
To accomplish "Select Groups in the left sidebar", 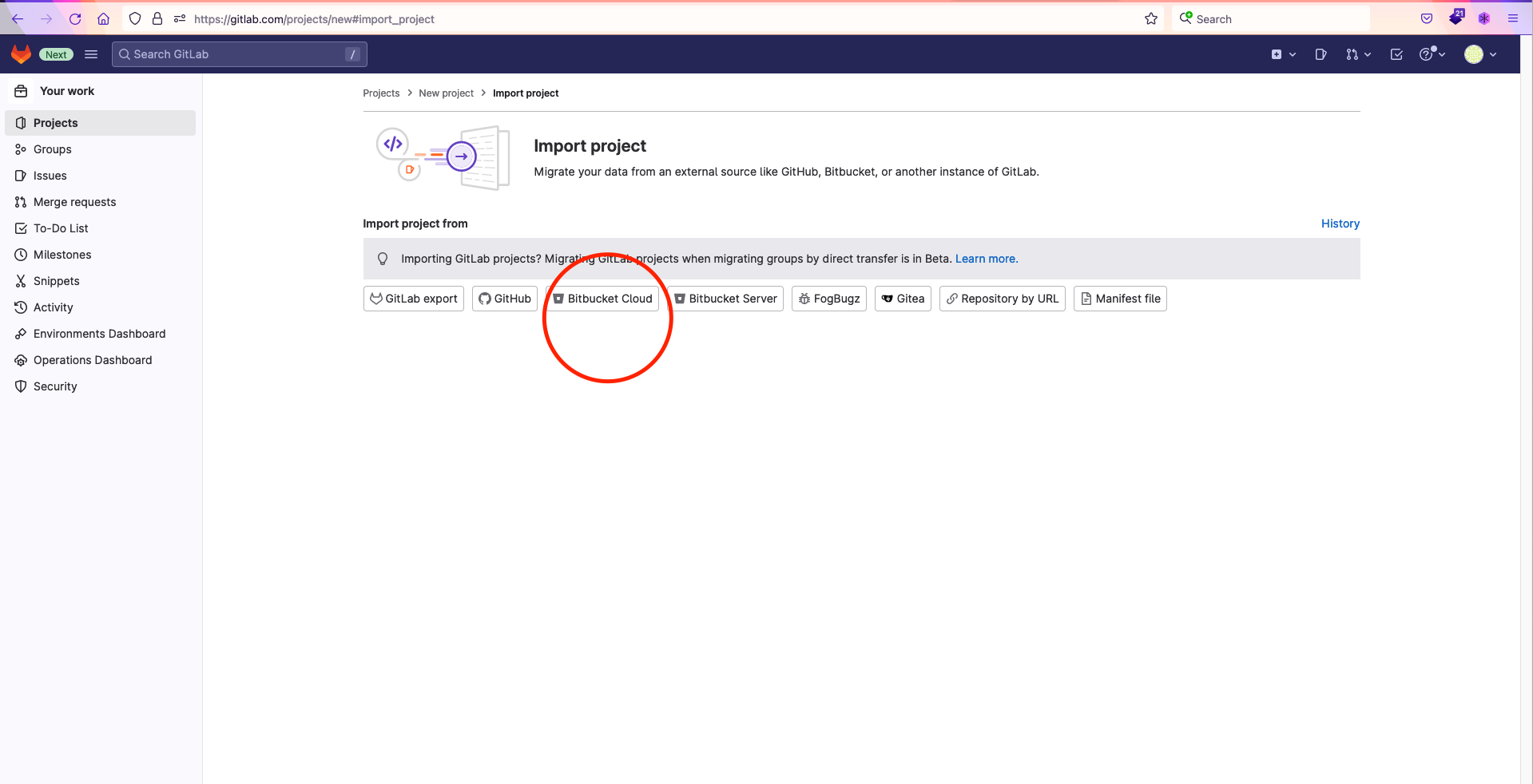I will tap(53, 149).
